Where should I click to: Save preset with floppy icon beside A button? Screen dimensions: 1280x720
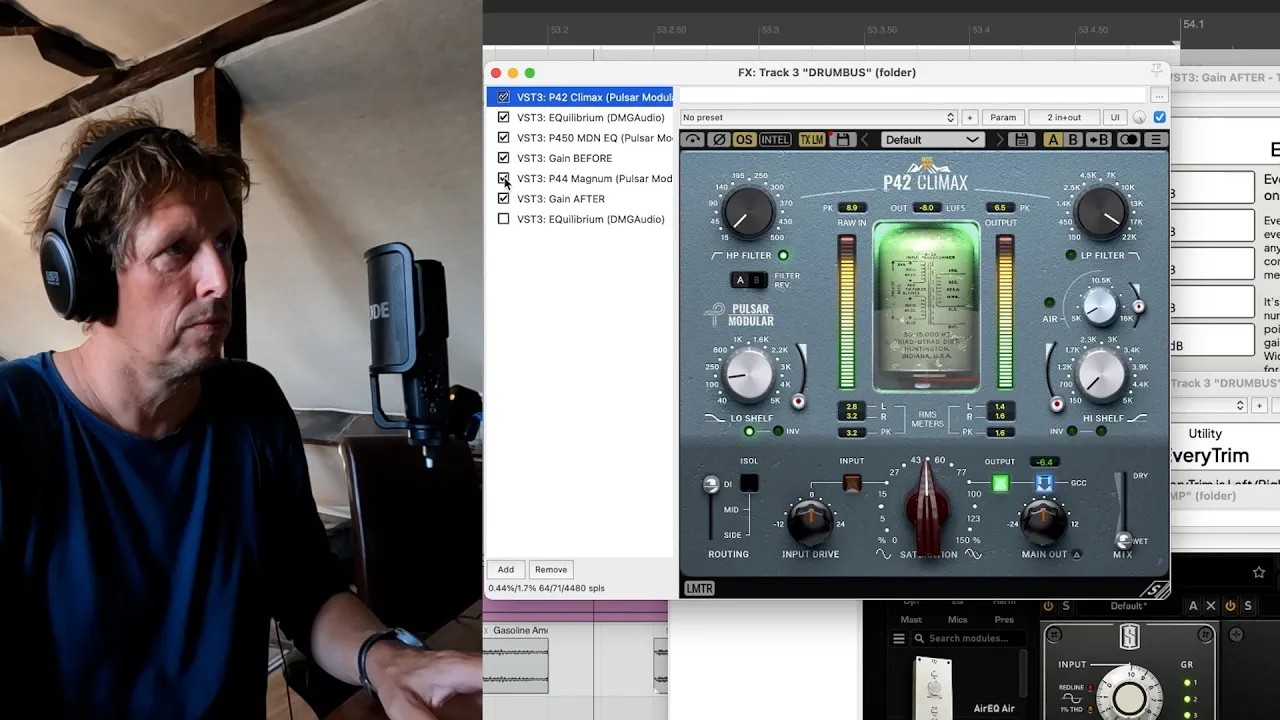click(1020, 140)
